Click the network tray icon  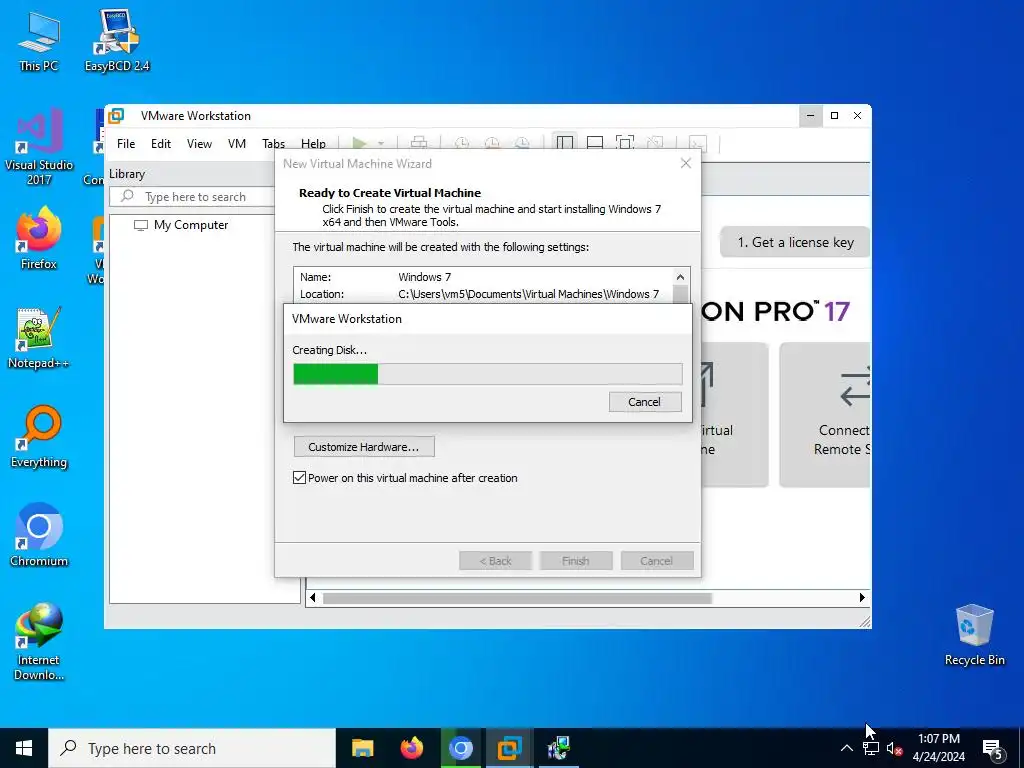click(871, 748)
